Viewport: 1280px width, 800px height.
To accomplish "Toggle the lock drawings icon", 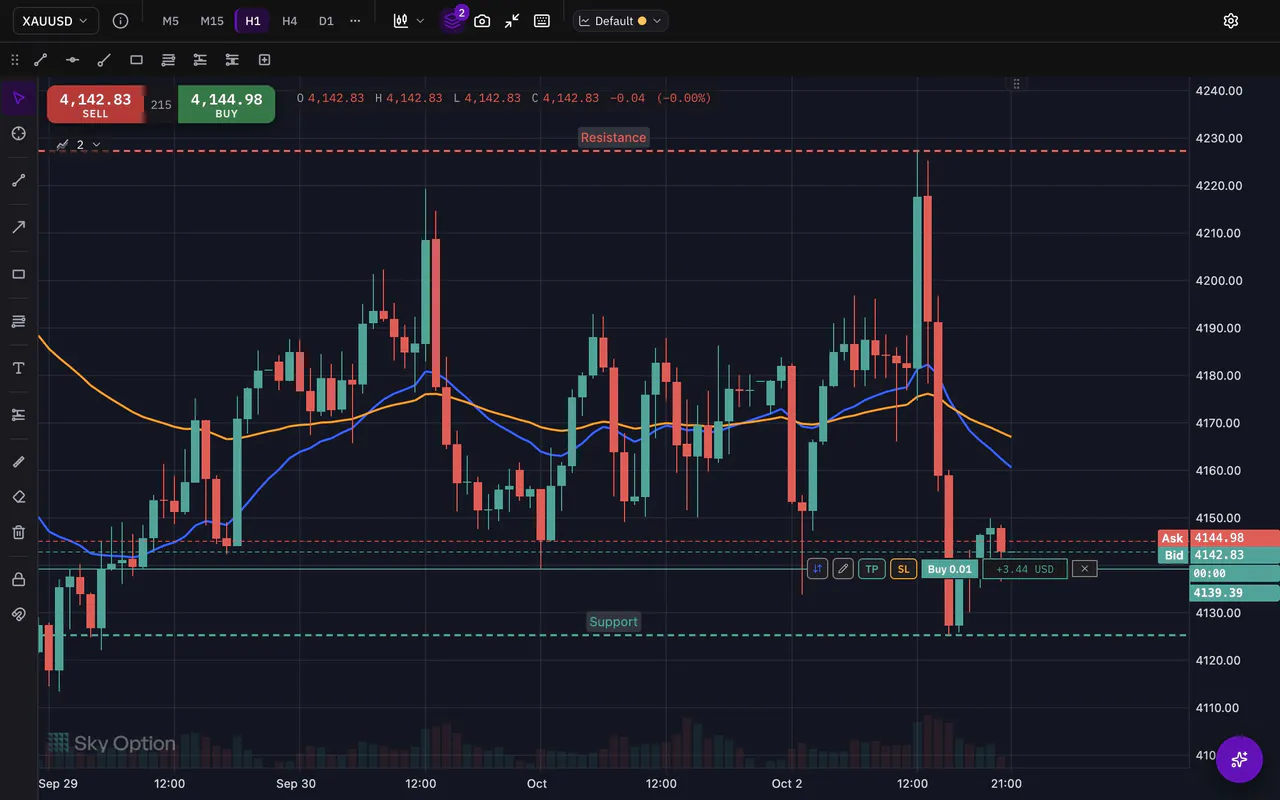I will (x=18, y=579).
